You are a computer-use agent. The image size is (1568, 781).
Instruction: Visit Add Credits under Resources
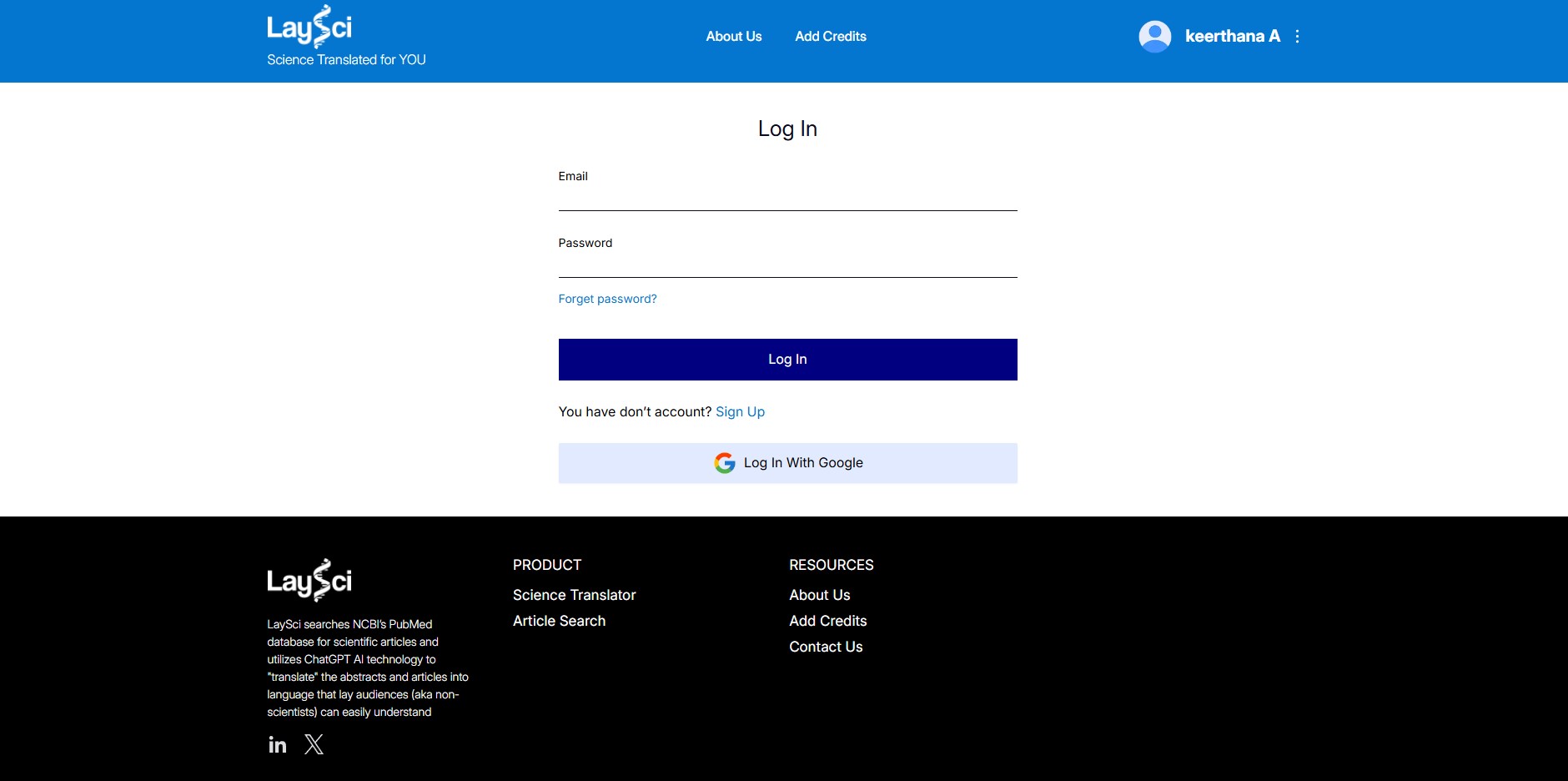(828, 621)
